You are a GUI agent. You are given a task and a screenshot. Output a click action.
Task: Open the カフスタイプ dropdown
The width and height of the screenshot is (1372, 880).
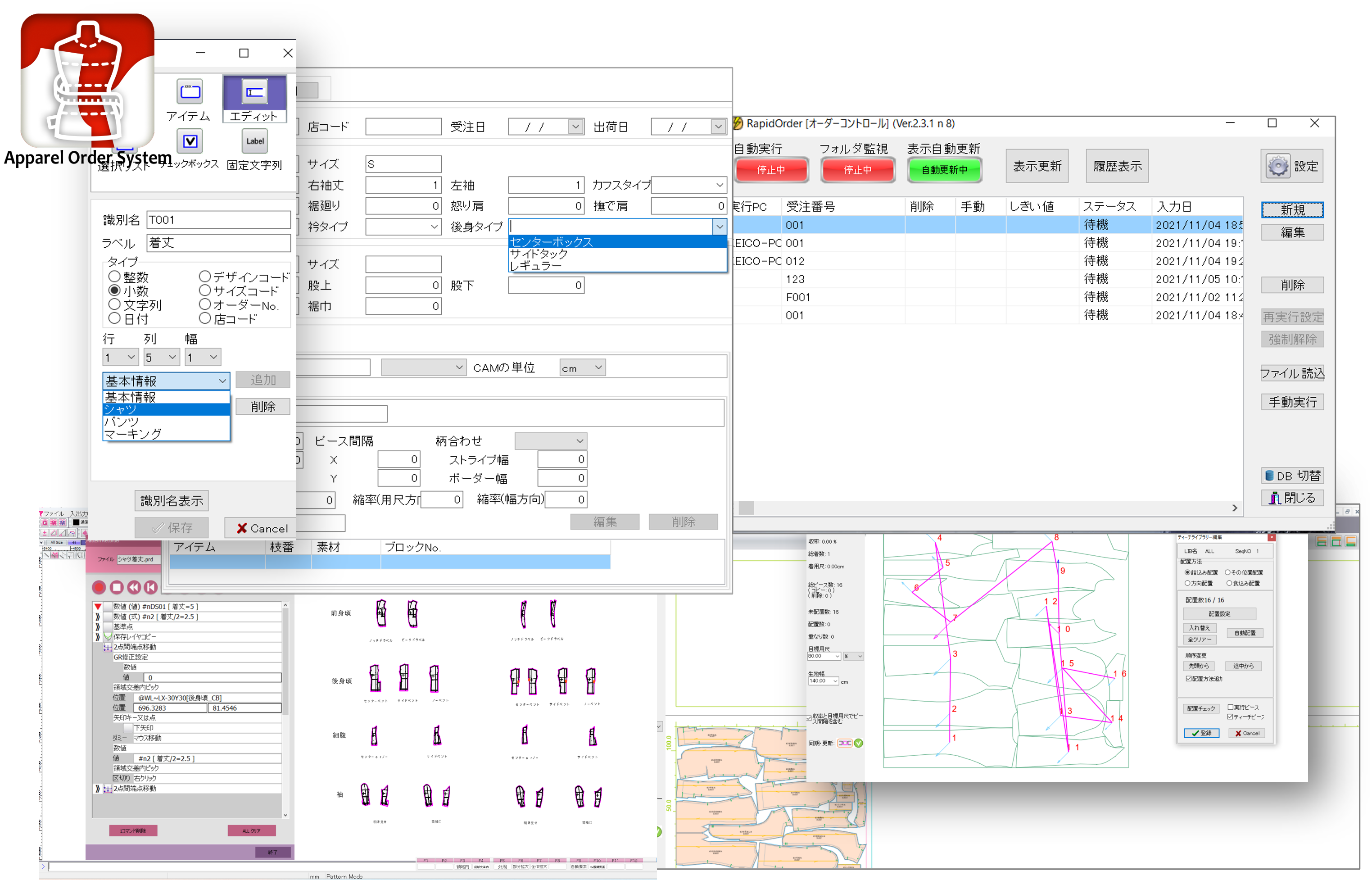[719, 185]
